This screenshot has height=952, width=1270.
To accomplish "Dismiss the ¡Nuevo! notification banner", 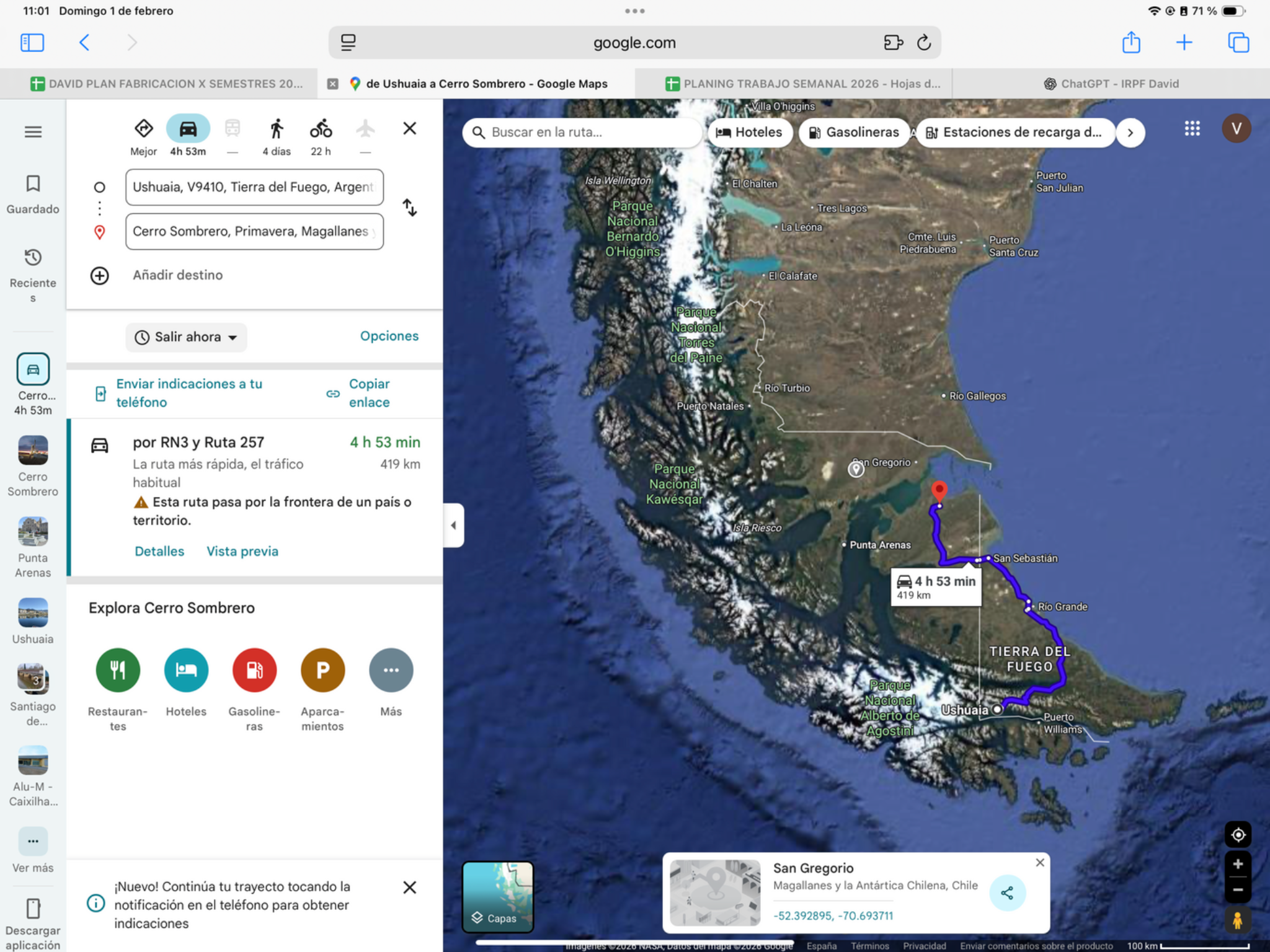I will point(409,888).
